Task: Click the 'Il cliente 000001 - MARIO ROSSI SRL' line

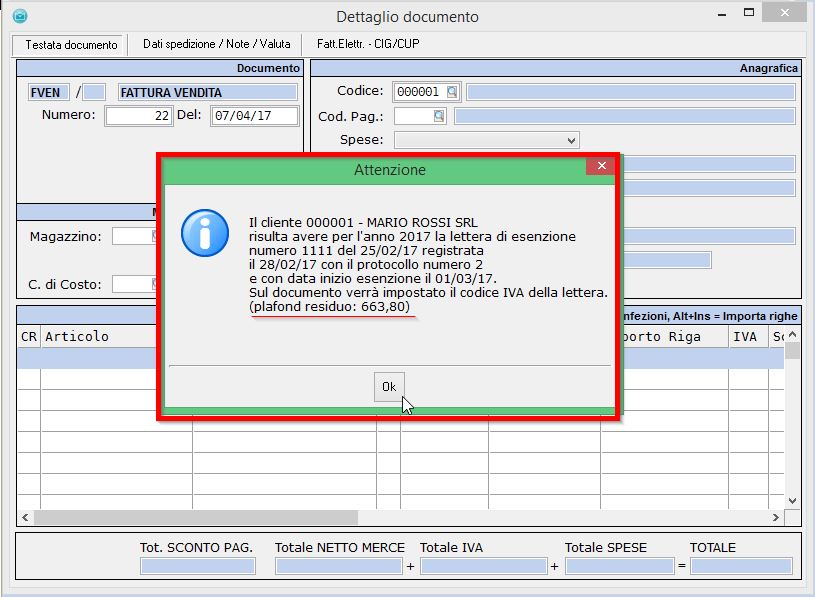Action: click(x=363, y=222)
